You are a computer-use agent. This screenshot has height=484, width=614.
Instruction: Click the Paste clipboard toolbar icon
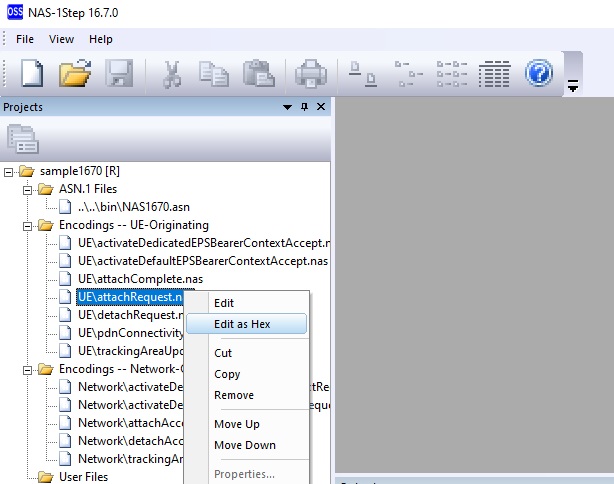259,73
